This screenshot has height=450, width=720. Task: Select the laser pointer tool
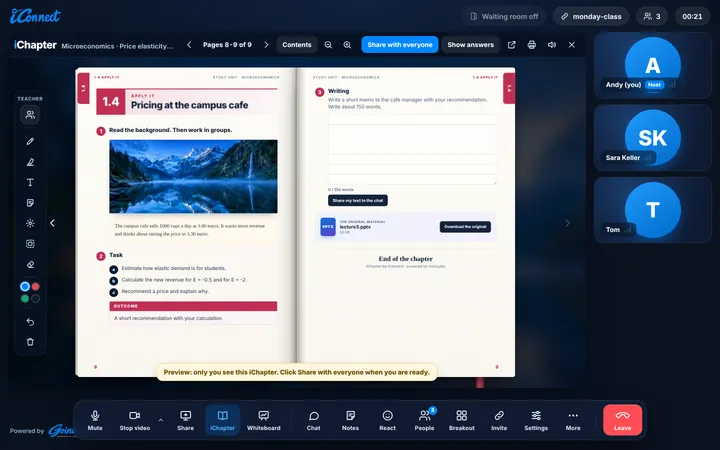[x=30, y=223]
